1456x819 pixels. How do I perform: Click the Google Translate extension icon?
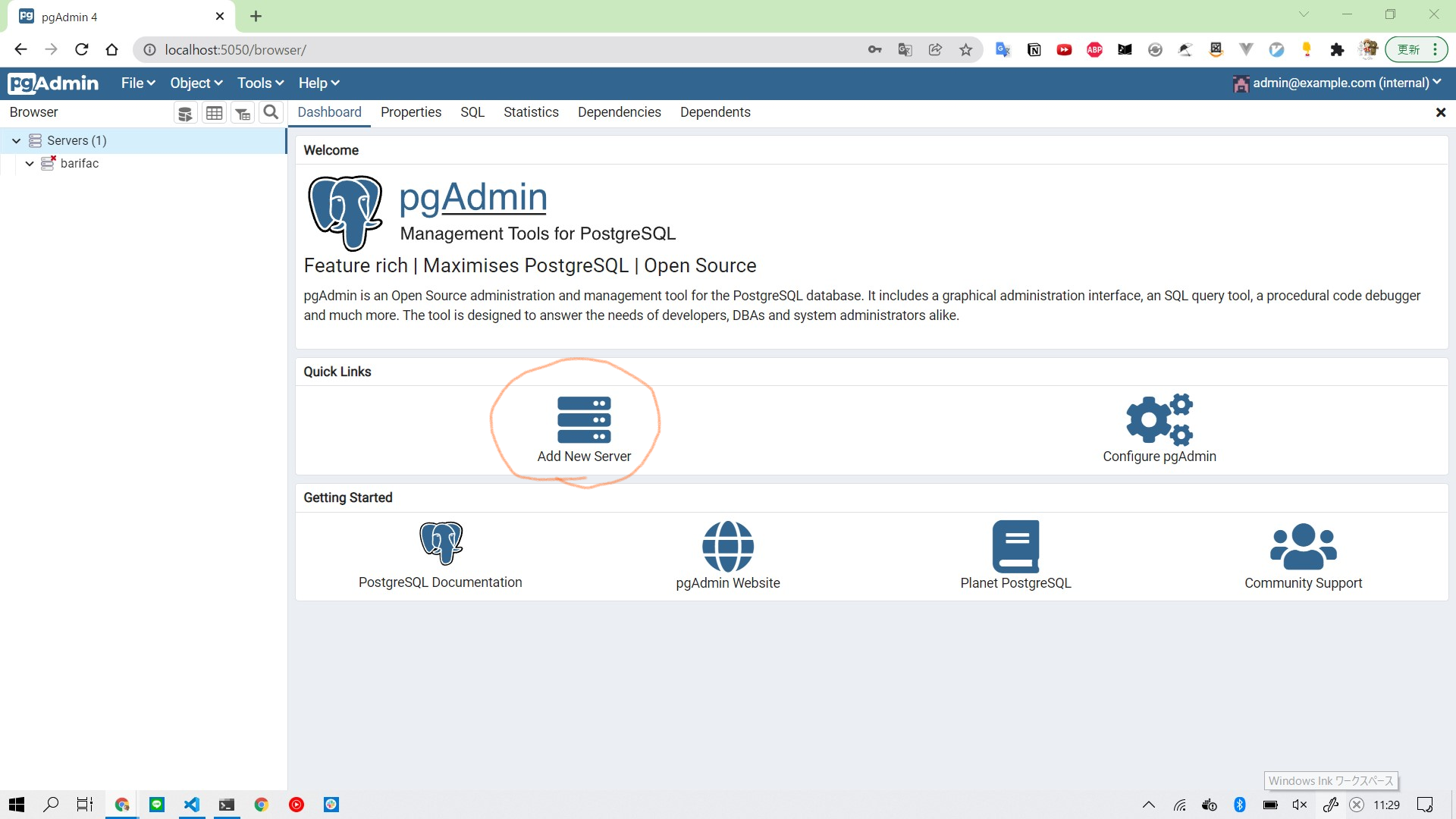1003,50
